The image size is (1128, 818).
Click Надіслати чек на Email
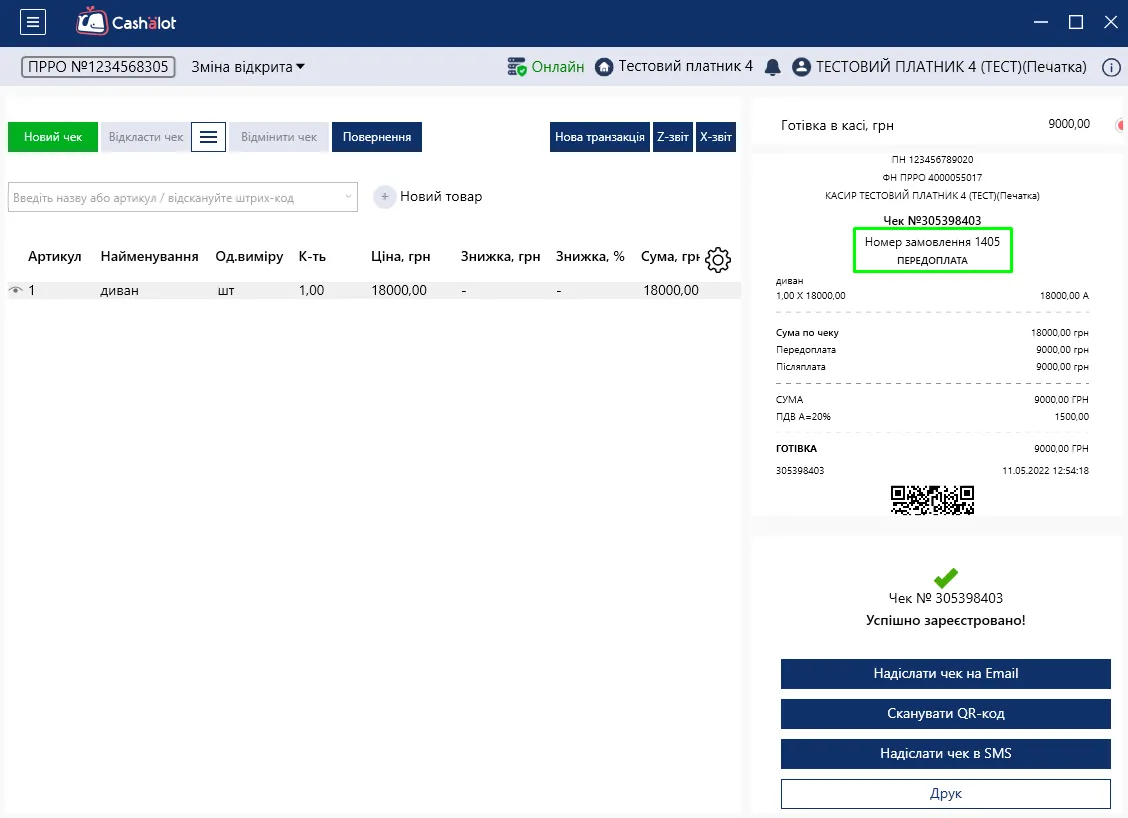tap(945, 673)
